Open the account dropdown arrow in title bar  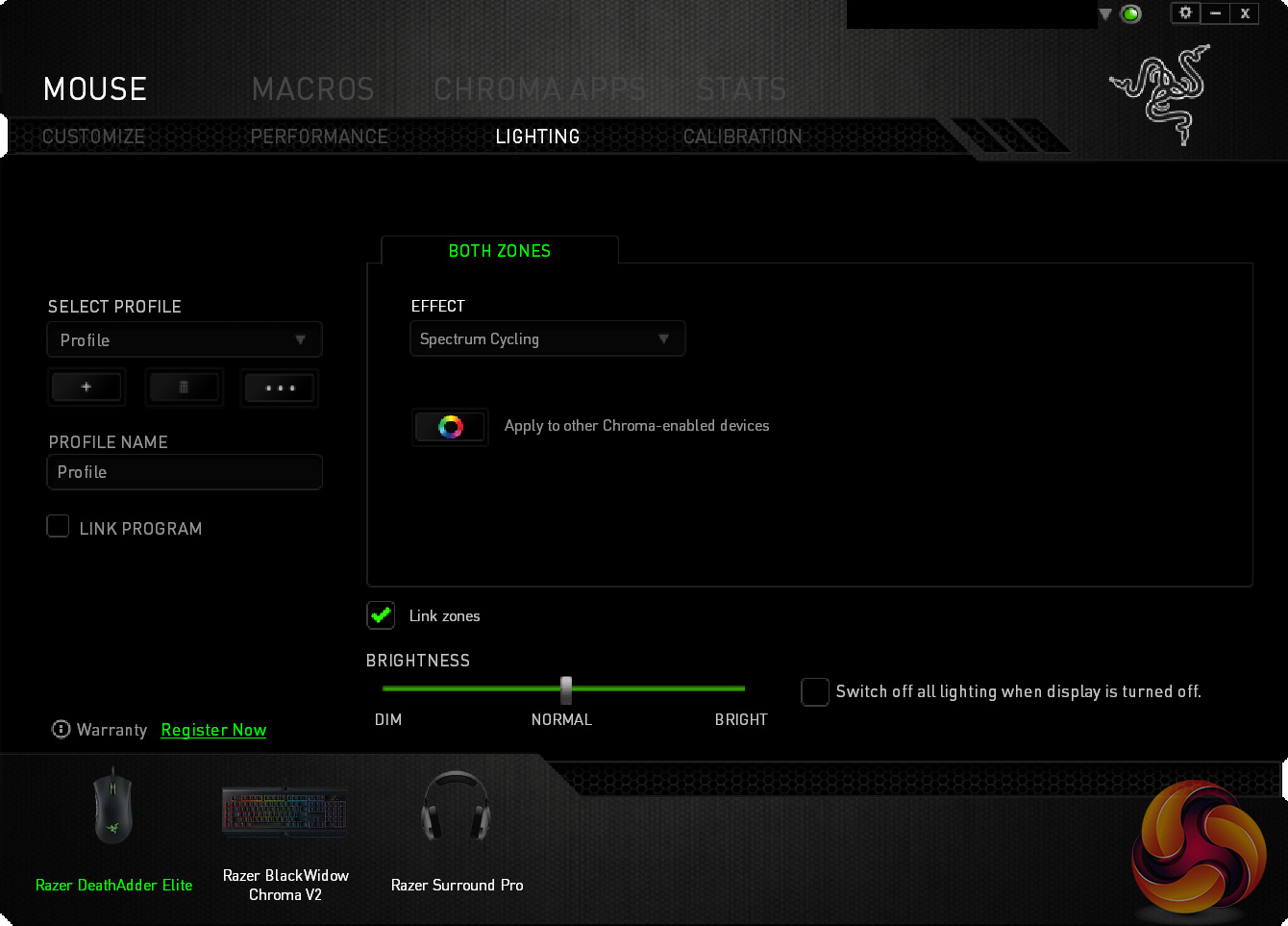[1105, 14]
